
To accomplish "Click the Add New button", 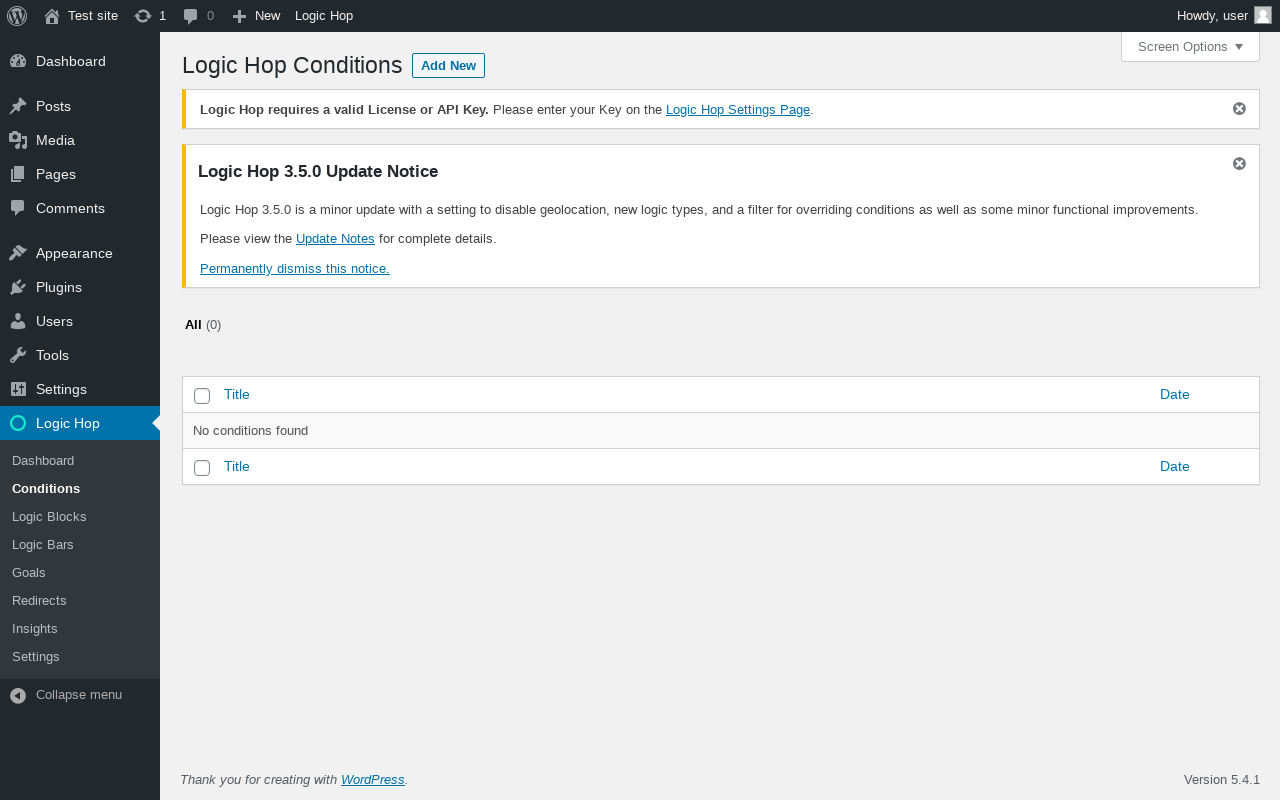I will coord(448,66).
